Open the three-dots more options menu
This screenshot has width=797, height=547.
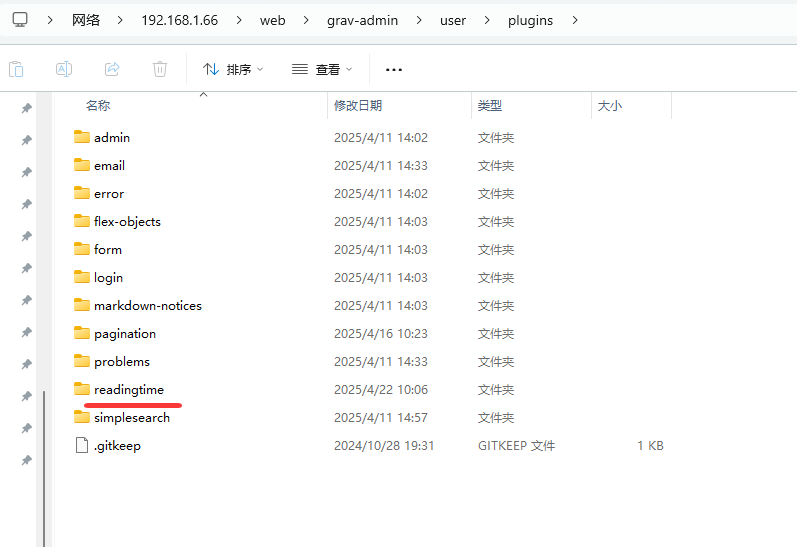[x=394, y=70]
